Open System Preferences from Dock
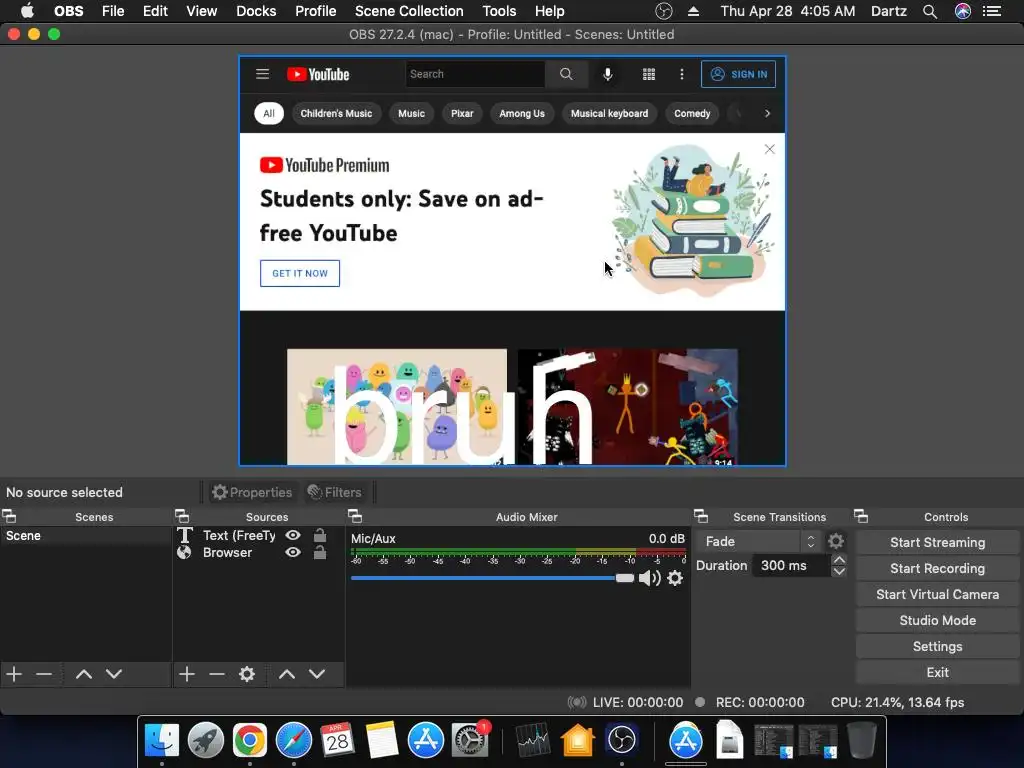Viewport: 1024px width, 768px height. (469, 741)
